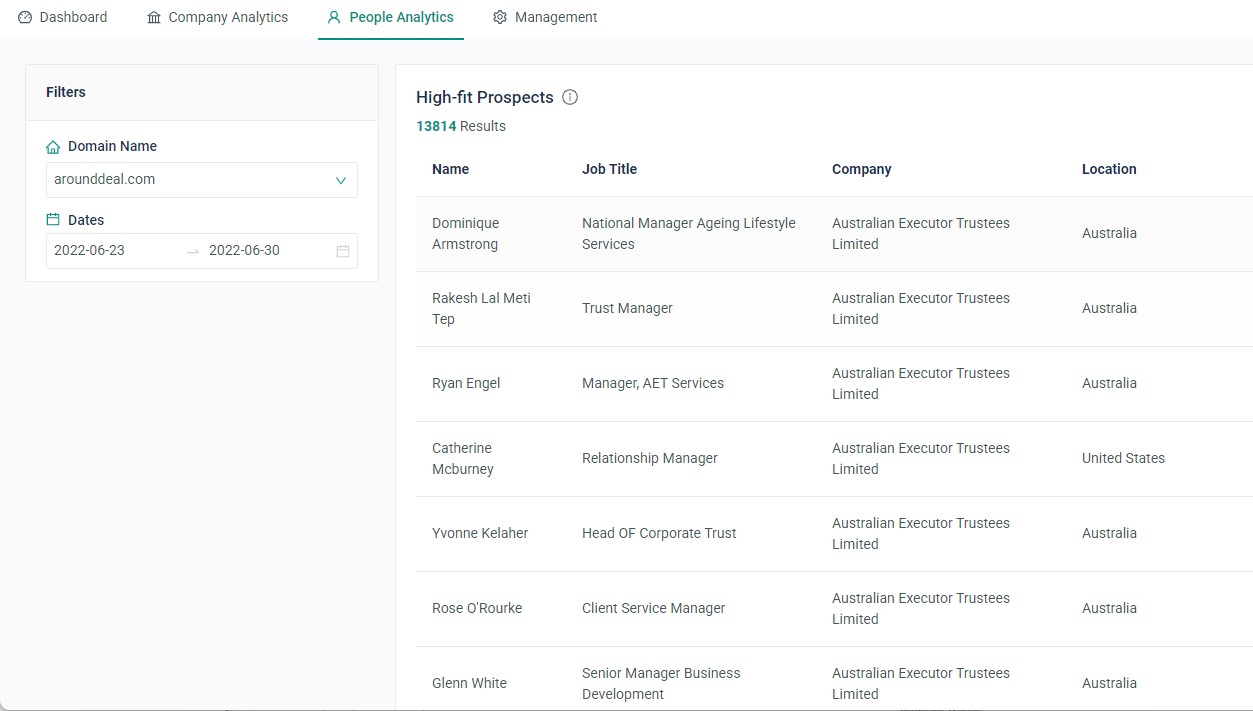Click the info icon beside High-fit Prospects
This screenshot has width=1253, height=711.
(570, 97)
